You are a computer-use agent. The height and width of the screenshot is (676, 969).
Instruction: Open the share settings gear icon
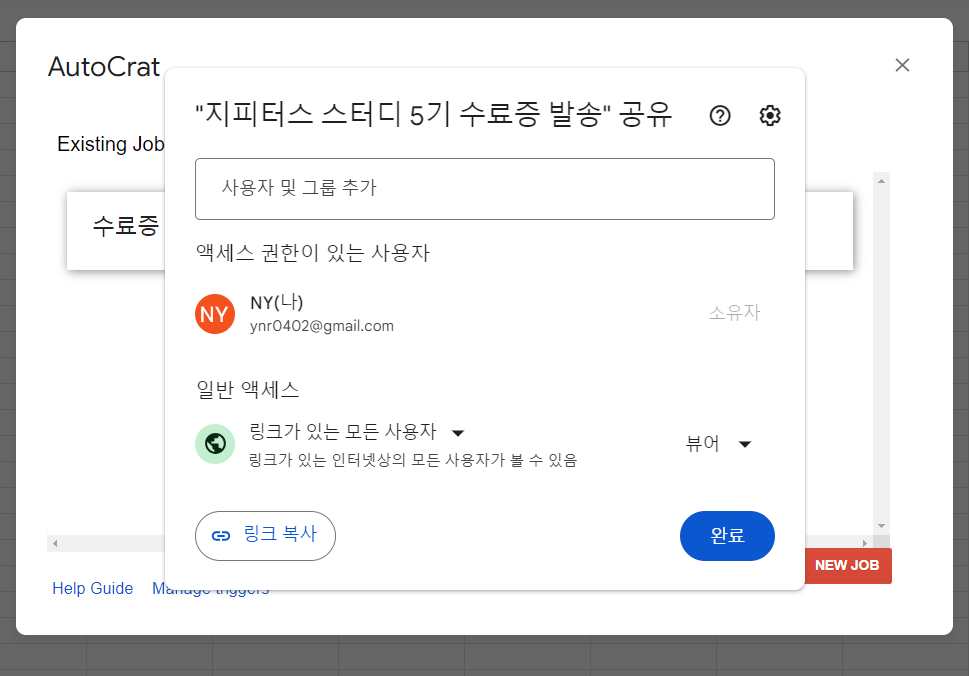coord(769,116)
